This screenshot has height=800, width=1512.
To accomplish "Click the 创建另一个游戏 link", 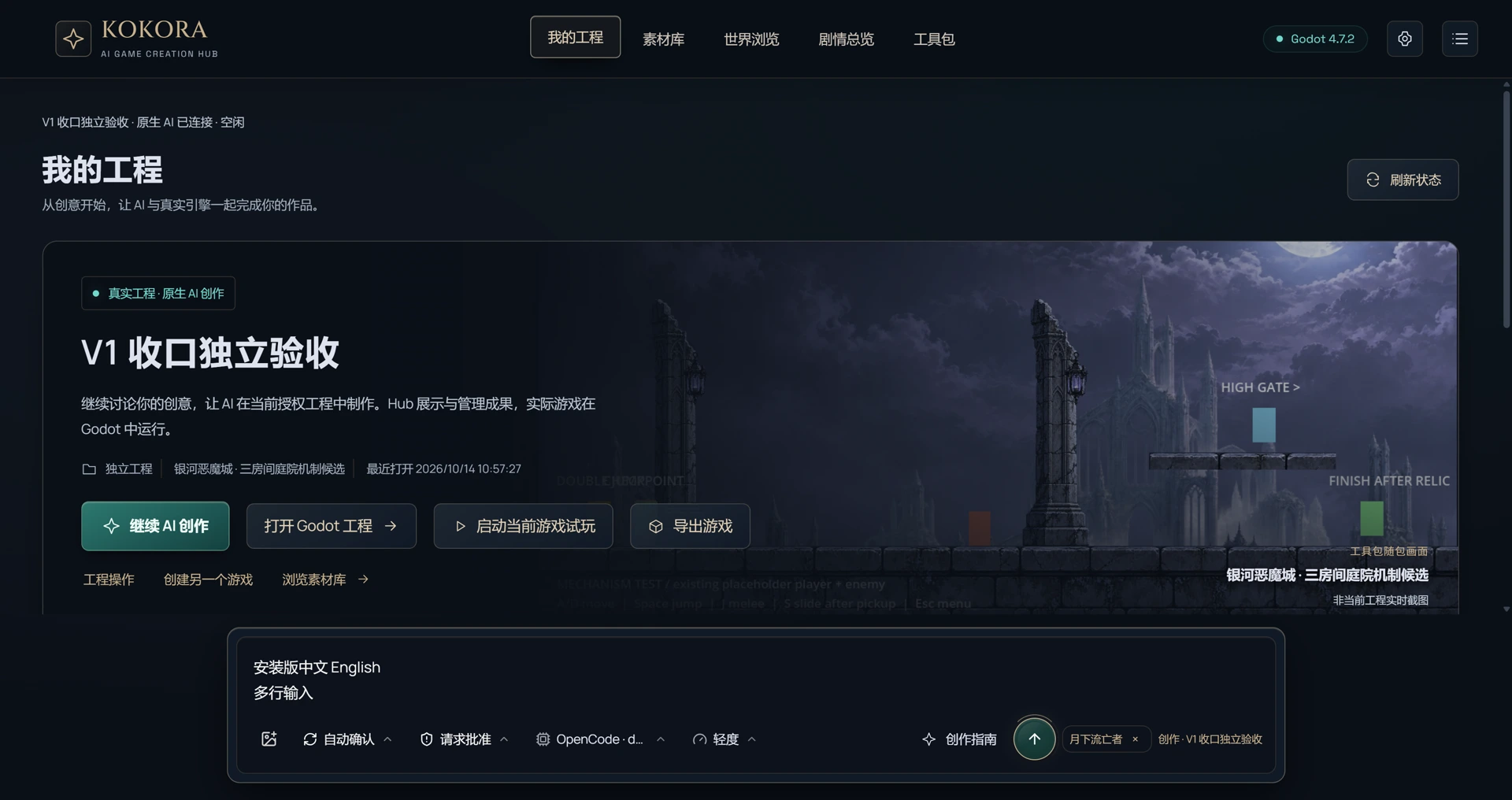I will (x=208, y=580).
